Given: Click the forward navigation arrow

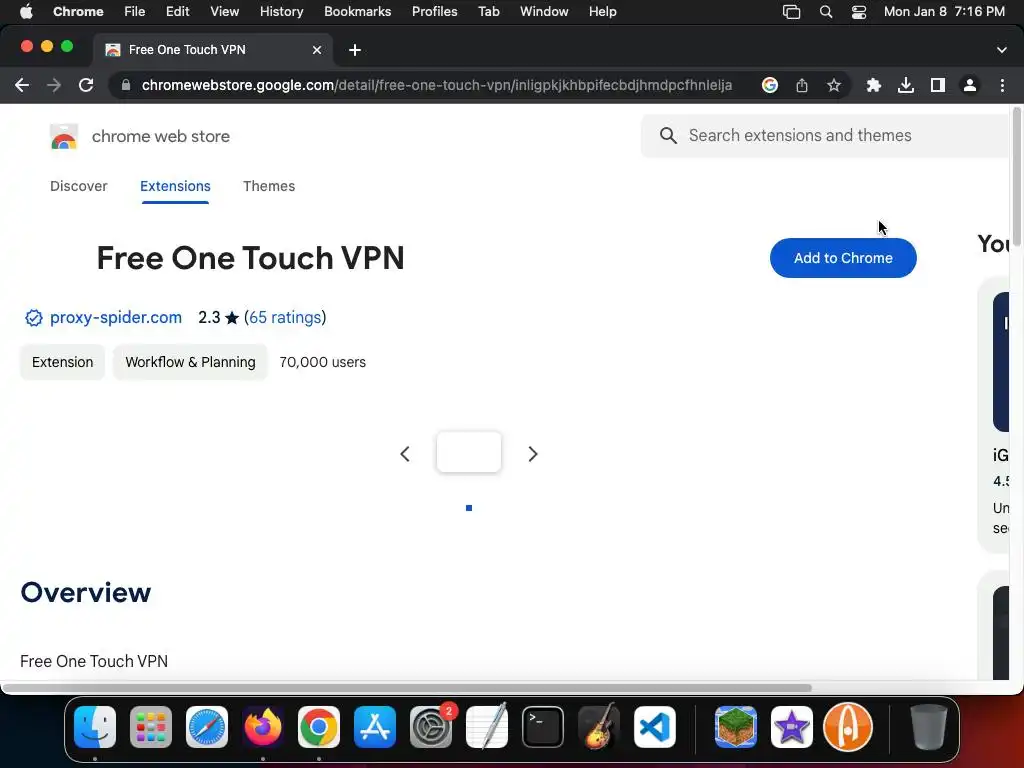Looking at the screenshot, I should [54, 85].
